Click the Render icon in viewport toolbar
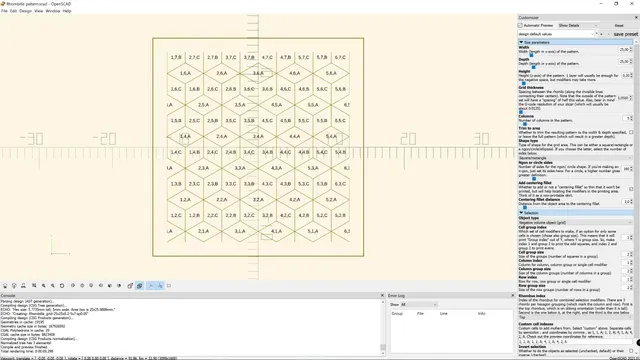 pos(14,286)
